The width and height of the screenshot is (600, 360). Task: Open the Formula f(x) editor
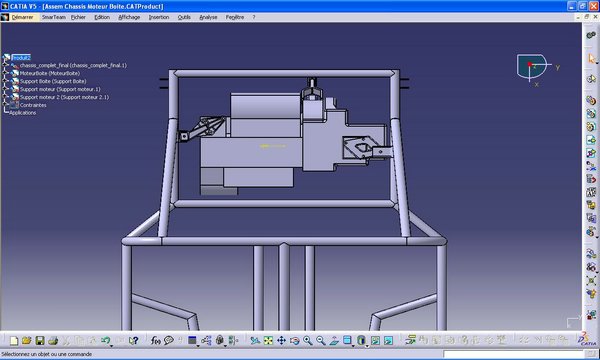[155, 340]
